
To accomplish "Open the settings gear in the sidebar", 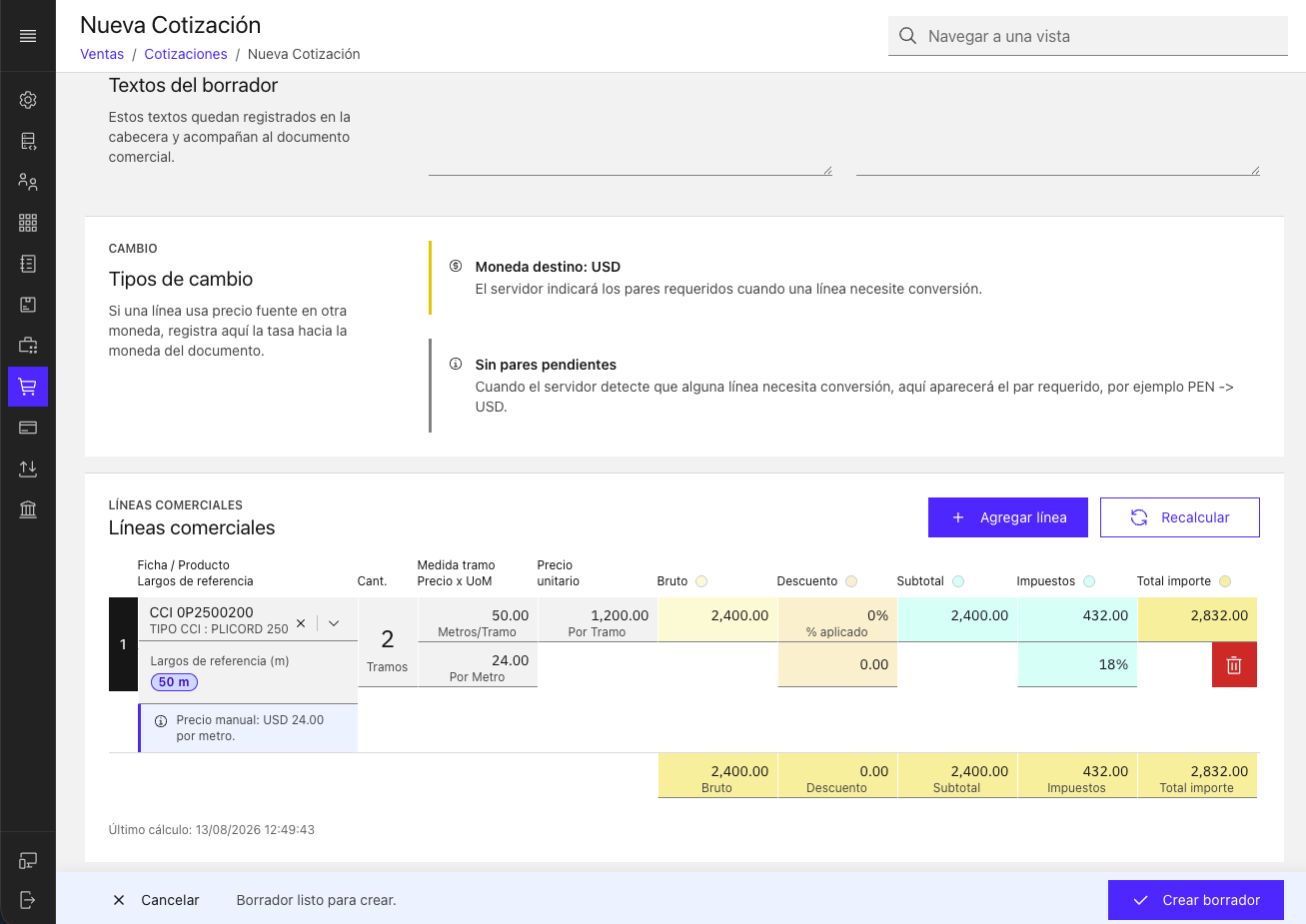I will click(28, 100).
